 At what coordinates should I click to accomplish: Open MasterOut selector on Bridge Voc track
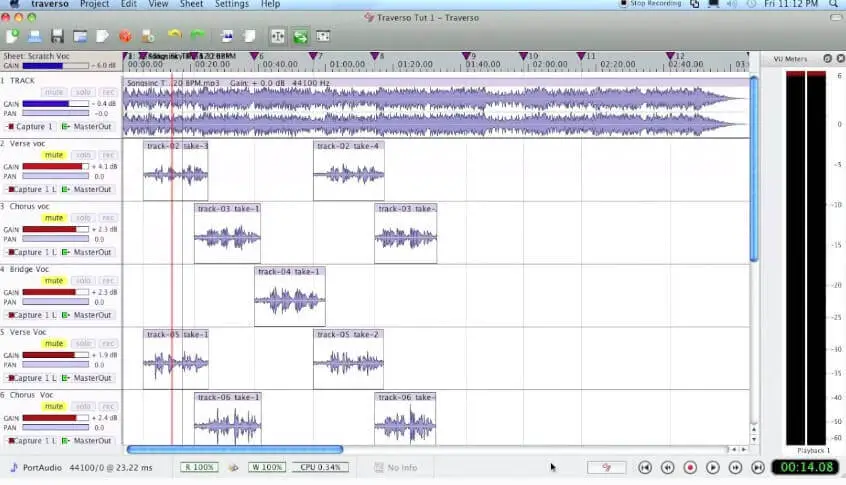click(87, 316)
